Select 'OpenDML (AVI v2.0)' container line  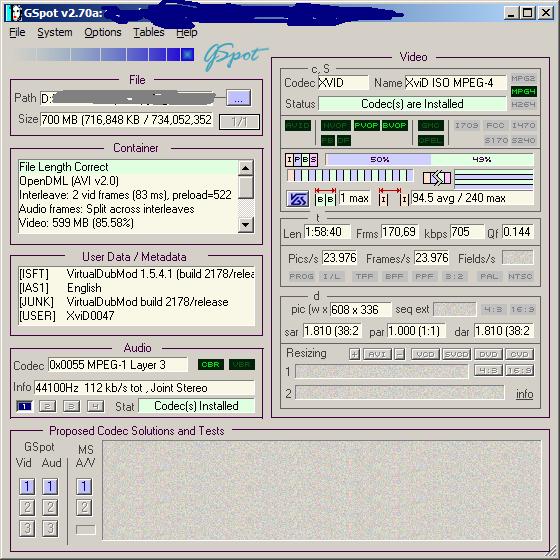pyautogui.click(x=128, y=181)
